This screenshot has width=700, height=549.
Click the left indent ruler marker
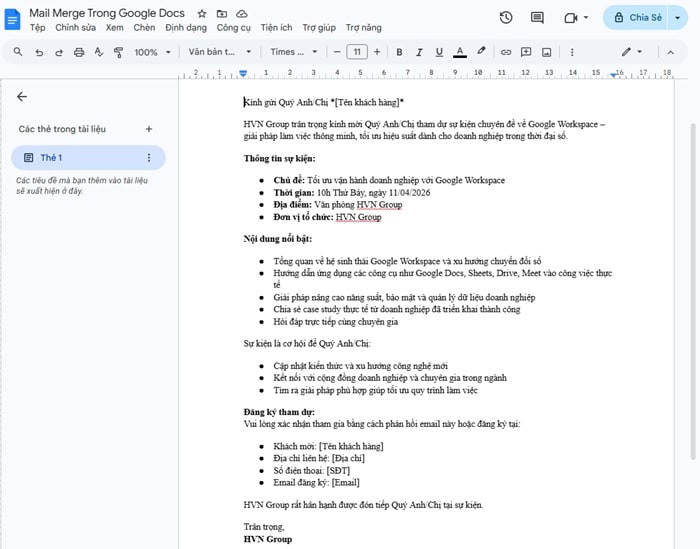pyautogui.click(x=243, y=73)
